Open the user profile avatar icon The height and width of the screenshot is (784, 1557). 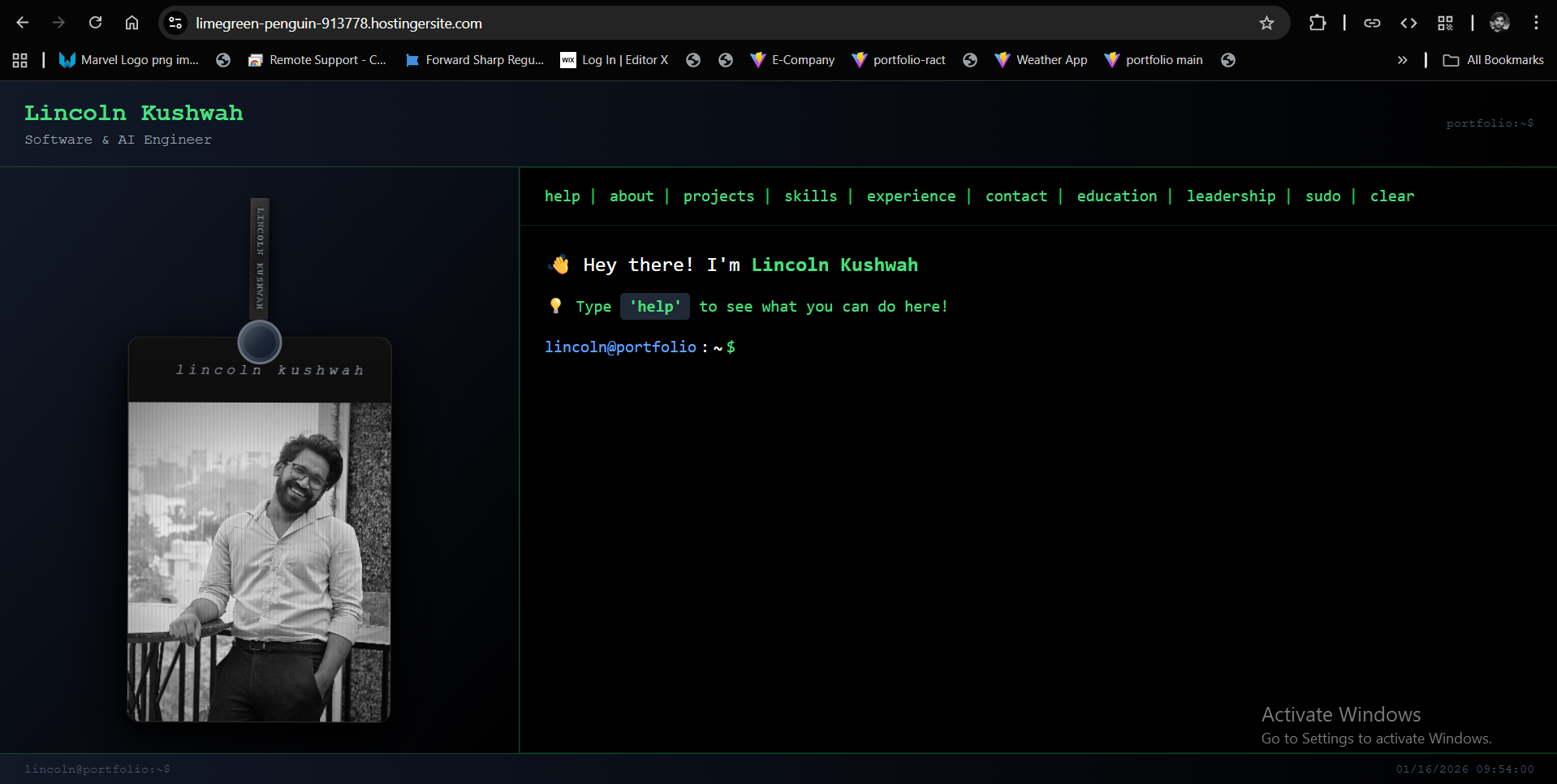point(1499,23)
